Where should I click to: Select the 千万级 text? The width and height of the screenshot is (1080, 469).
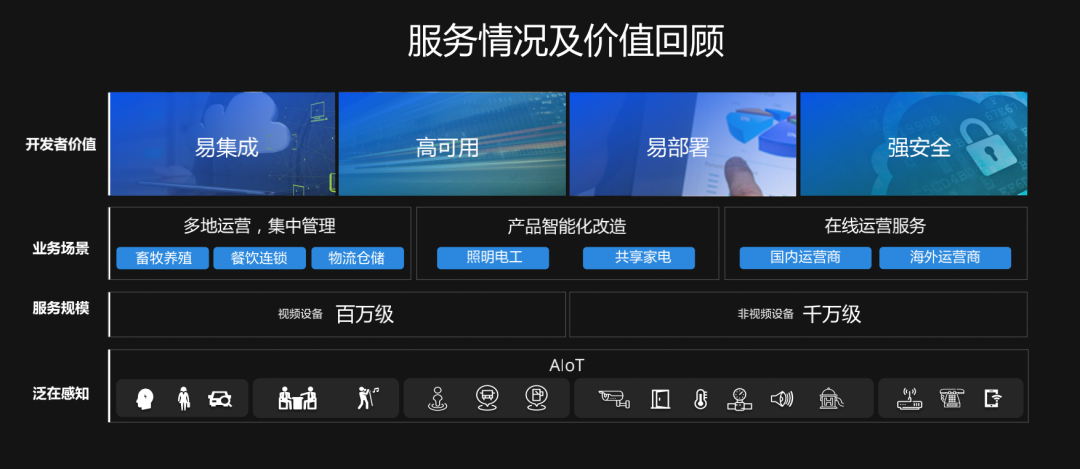(832, 314)
